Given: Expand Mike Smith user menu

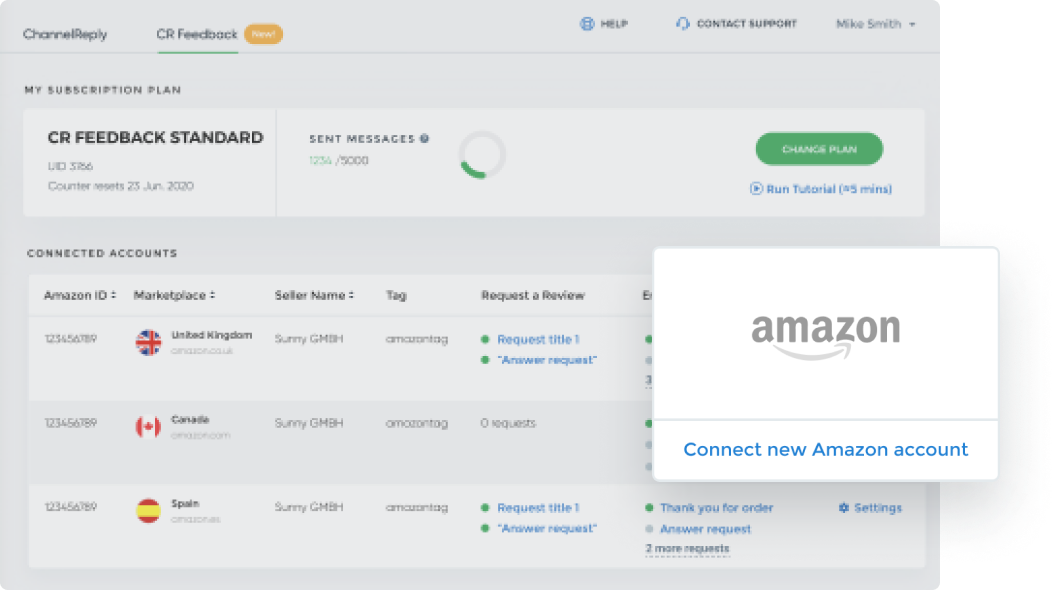Looking at the screenshot, I should pyautogui.click(x=875, y=24).
